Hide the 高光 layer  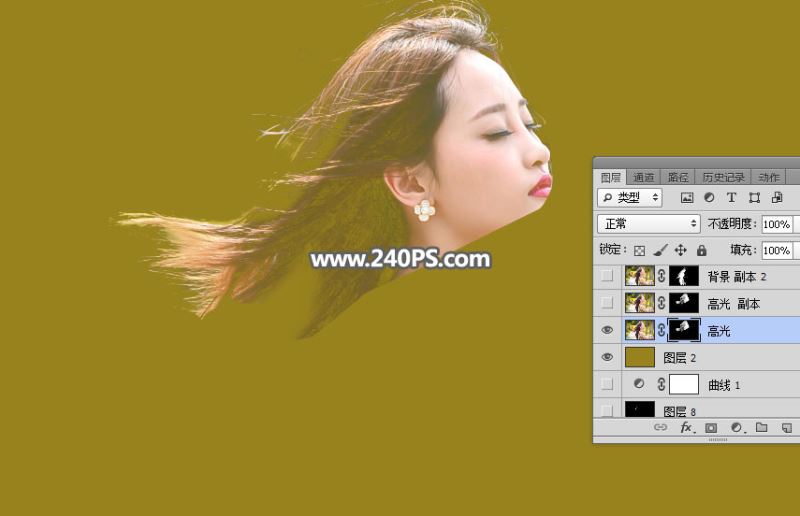[x=607, y=330]
